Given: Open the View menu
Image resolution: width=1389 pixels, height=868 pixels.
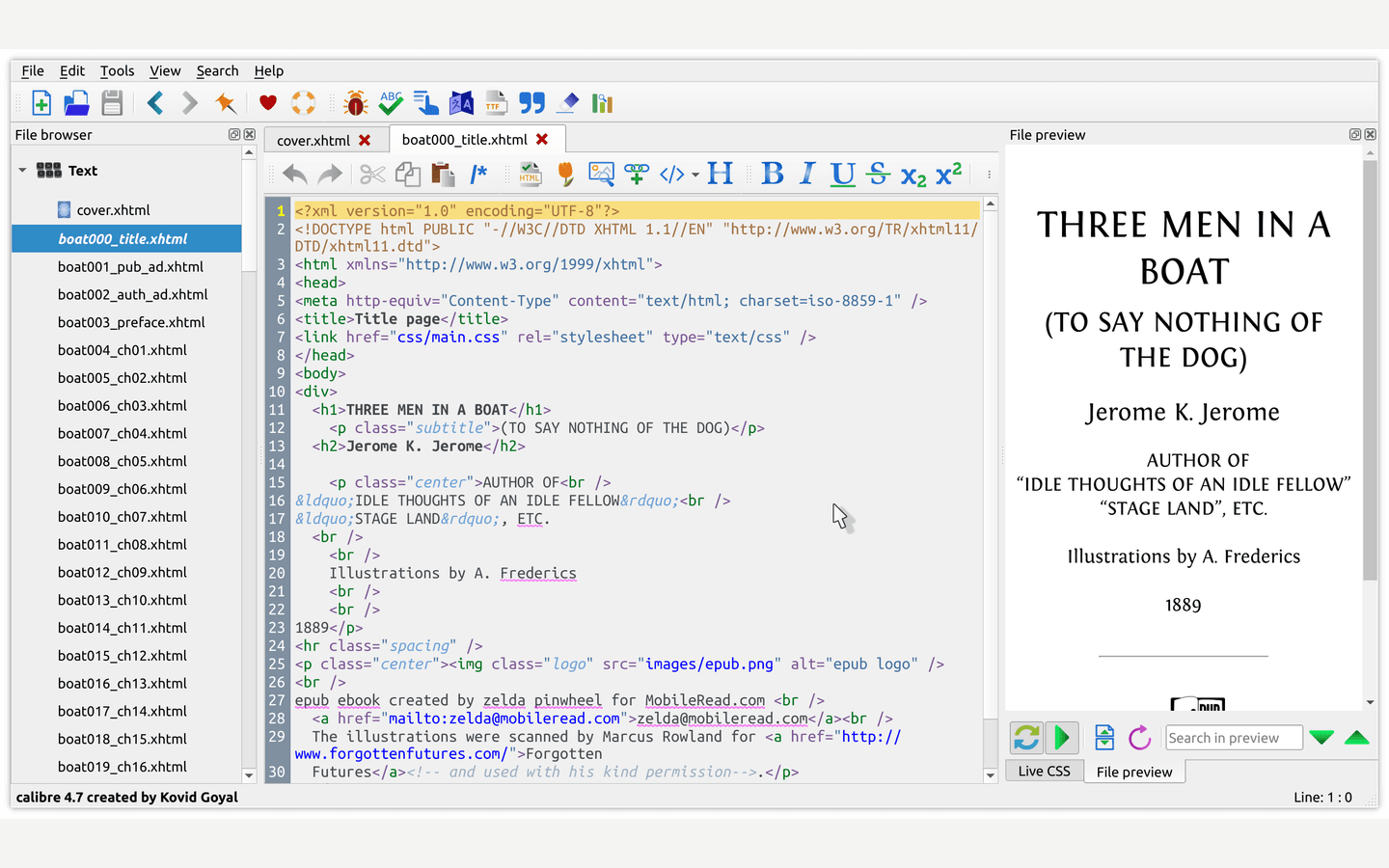Looking at the screenshot, I should (x=165, y=70).
